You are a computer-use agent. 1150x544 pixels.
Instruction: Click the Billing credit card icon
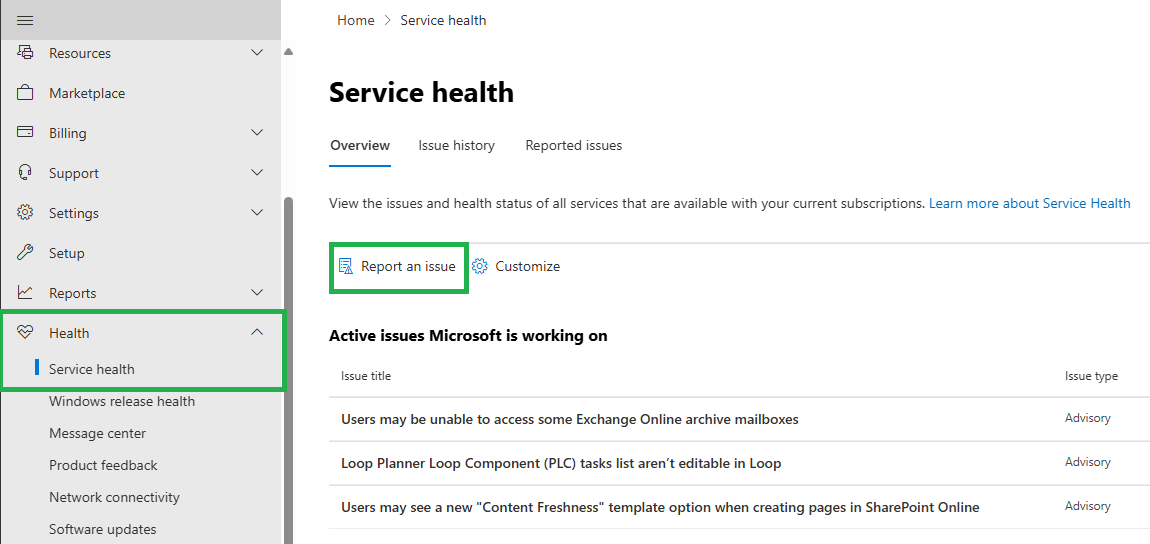(25, 133)
